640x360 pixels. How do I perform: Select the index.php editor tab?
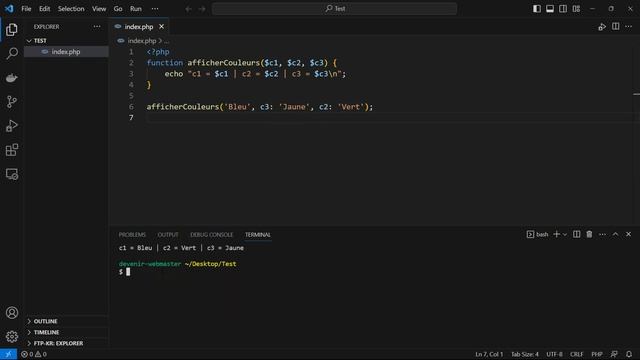point(139,27)
